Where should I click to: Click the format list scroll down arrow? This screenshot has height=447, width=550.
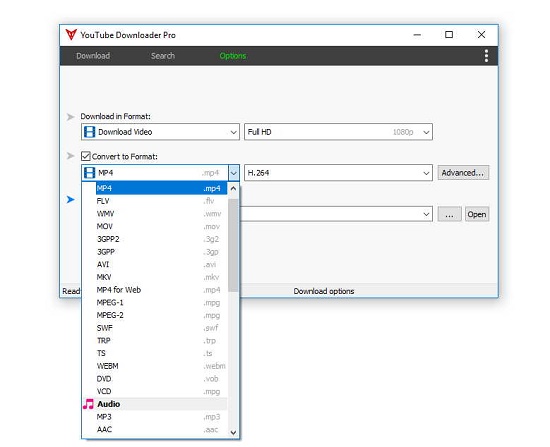(x=233, y=433)
